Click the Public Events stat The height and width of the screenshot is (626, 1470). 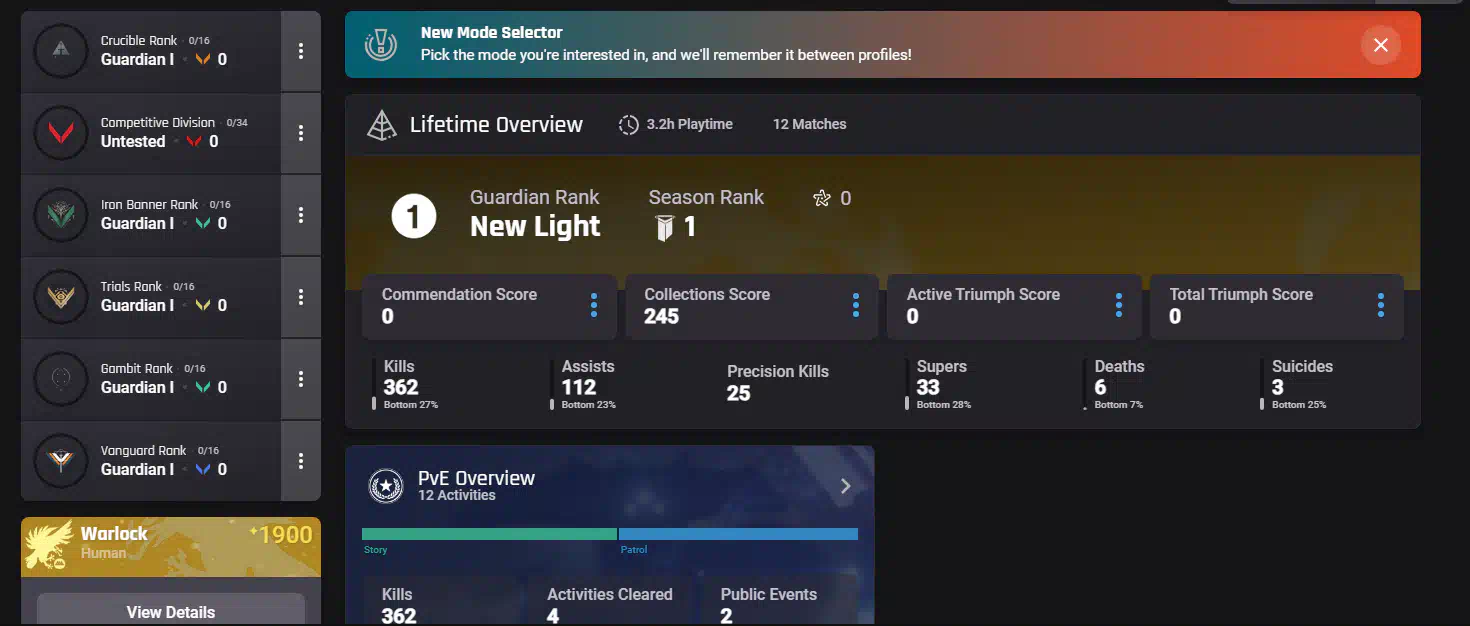coord(769,603)
